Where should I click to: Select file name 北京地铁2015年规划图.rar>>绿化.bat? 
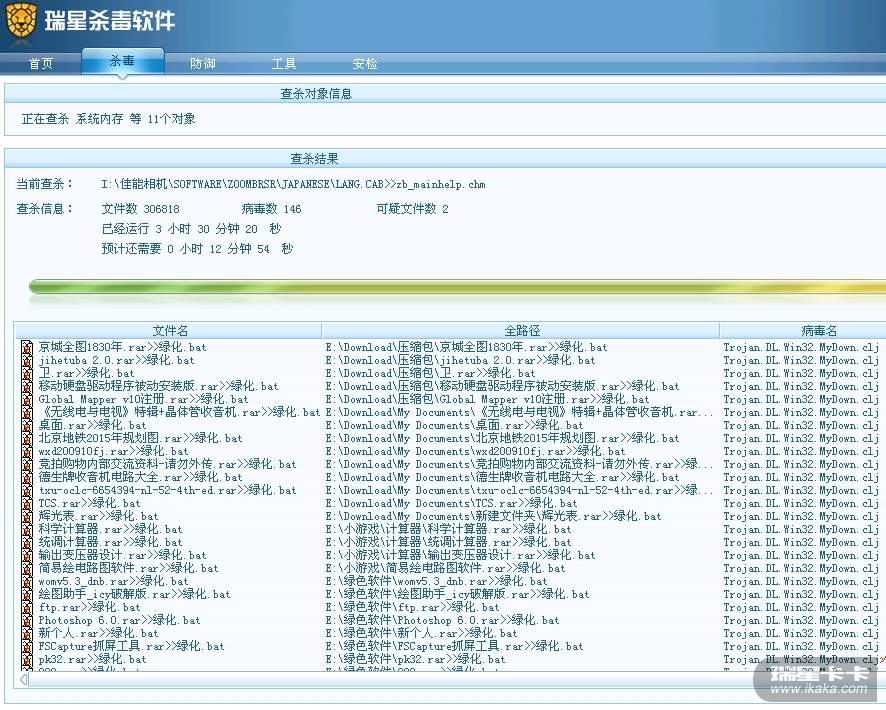140,438
